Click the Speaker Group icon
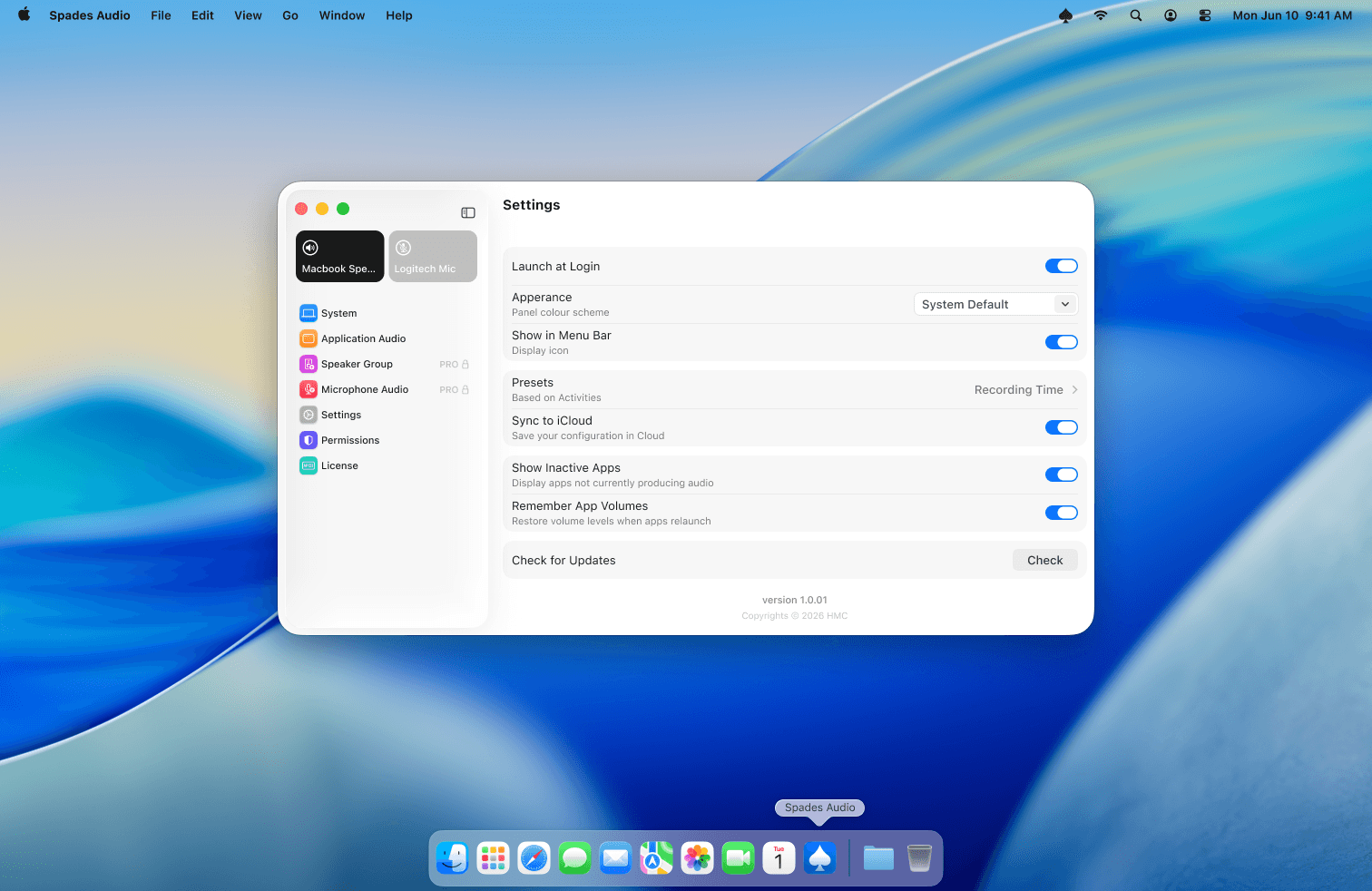 309,364
